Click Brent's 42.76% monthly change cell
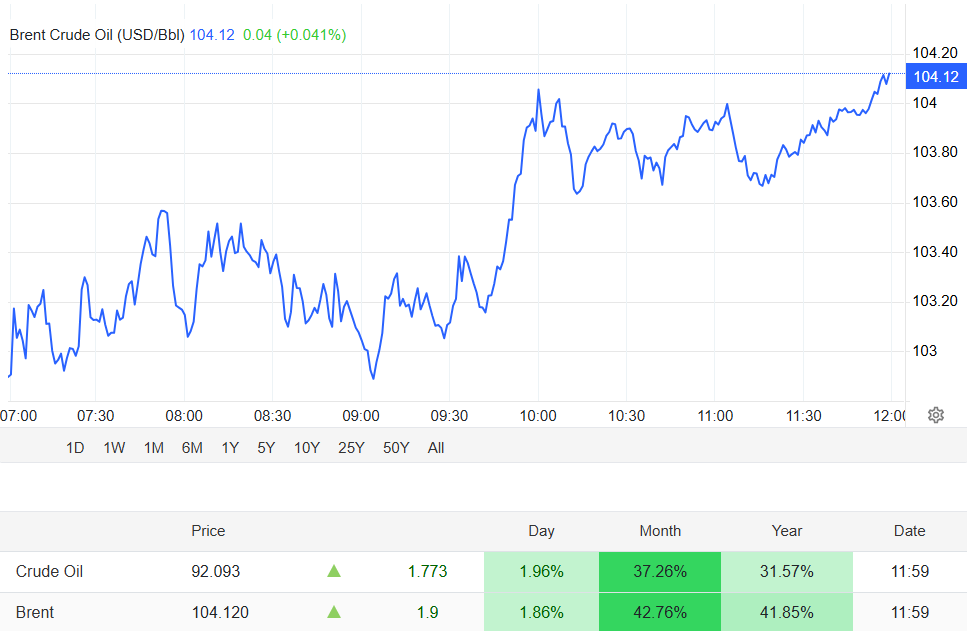Screen dimensions: 967x631 coord(659,612)
